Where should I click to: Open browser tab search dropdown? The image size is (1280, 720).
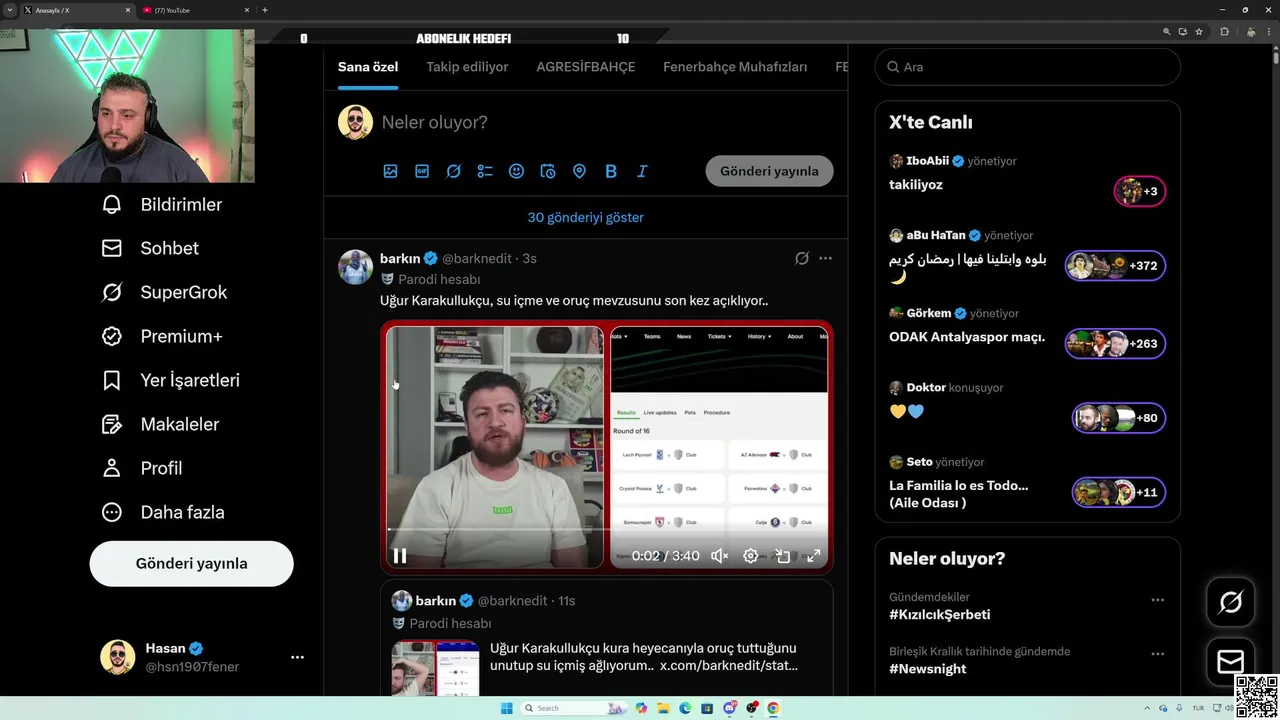10,10
